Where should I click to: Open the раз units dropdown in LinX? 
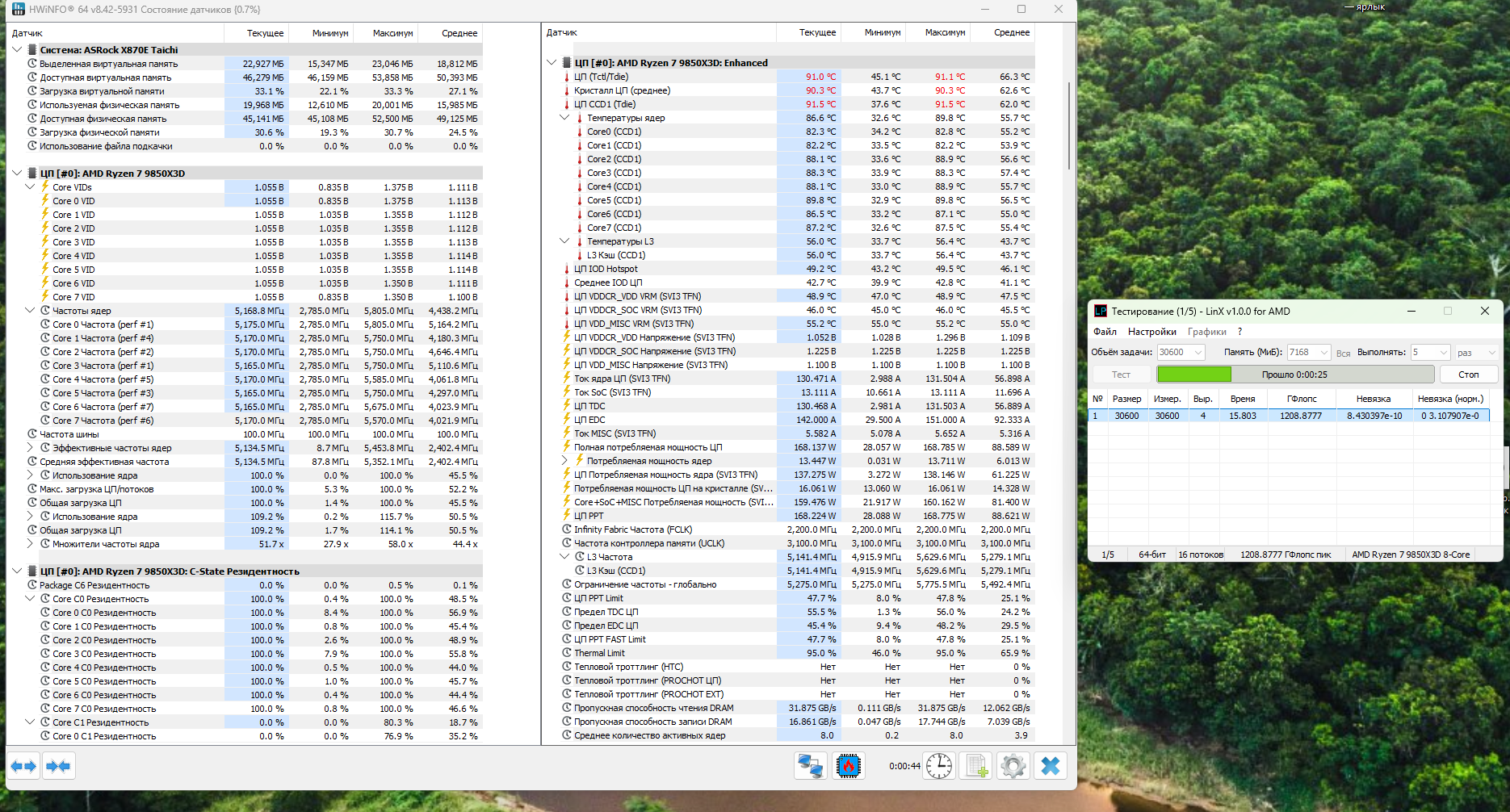point(1491,353)
